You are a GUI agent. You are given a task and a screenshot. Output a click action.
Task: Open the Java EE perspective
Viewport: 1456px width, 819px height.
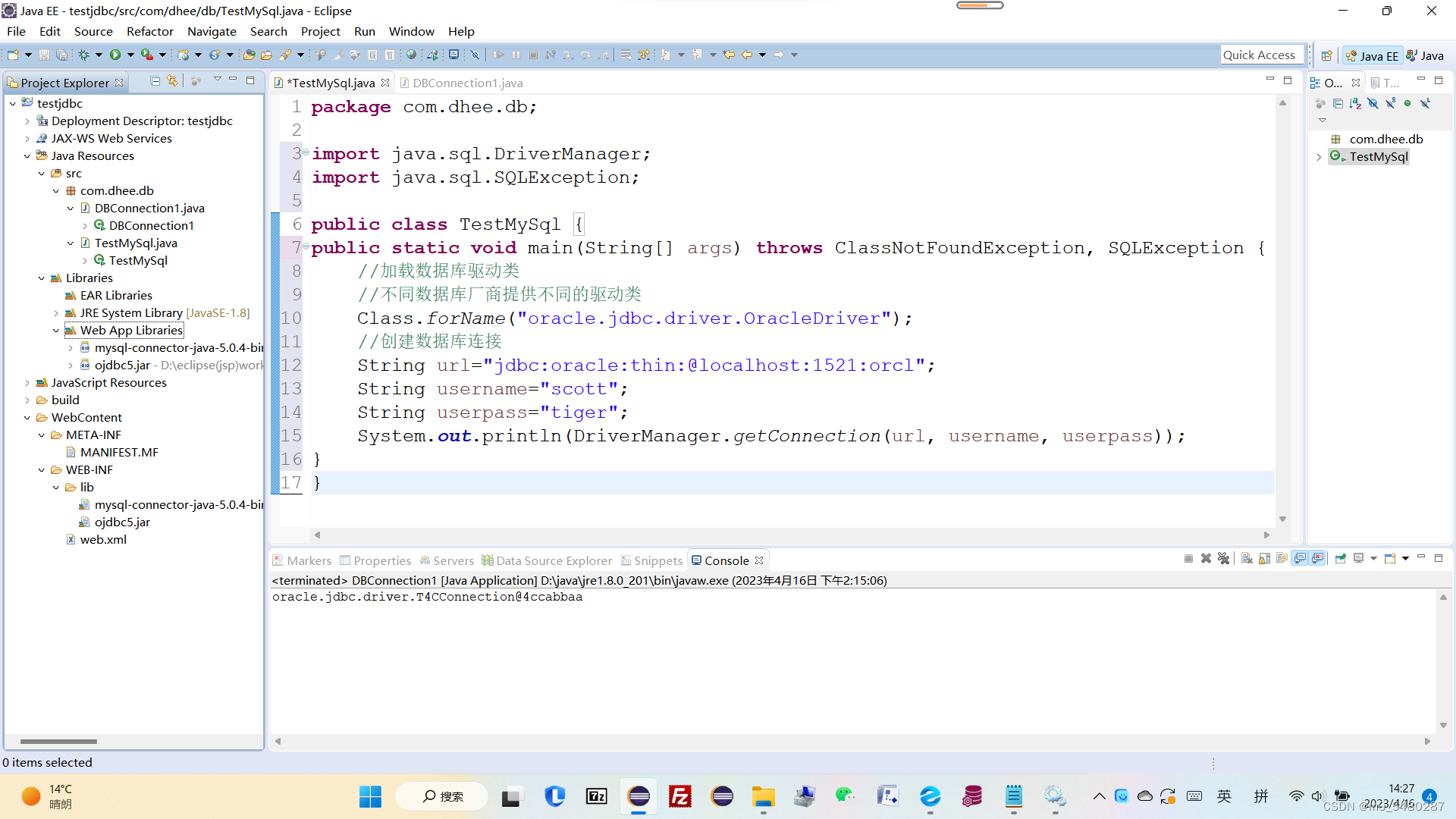[x=1372, y=55]
